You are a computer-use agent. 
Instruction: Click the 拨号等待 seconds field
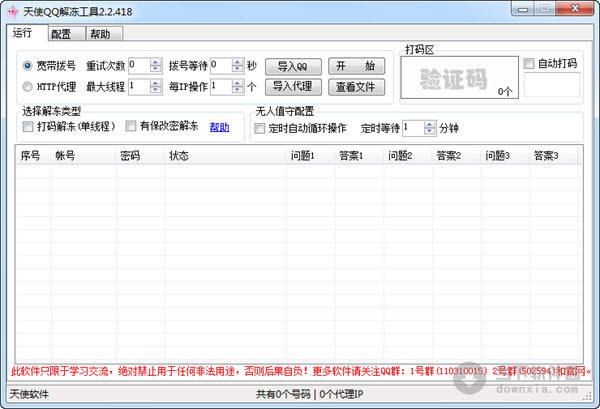221,65
